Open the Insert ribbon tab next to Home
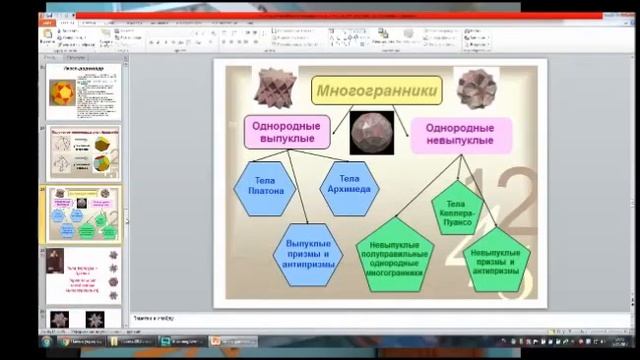This screenshot has height=360, width=640. tap(89, 23)
